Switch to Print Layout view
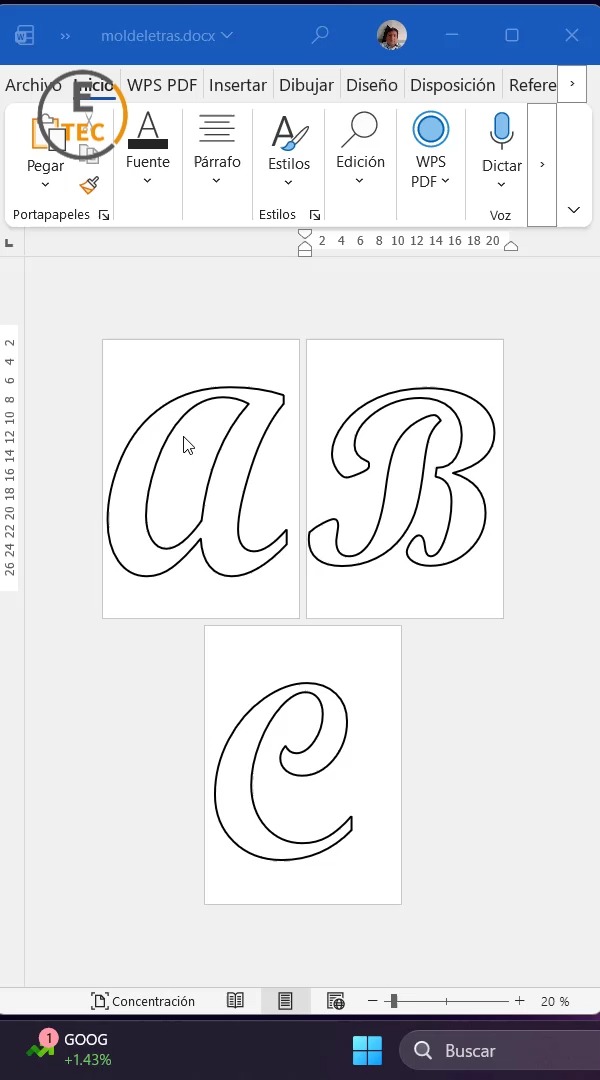The image size is (600, 1080). (x=285, y=1001)
